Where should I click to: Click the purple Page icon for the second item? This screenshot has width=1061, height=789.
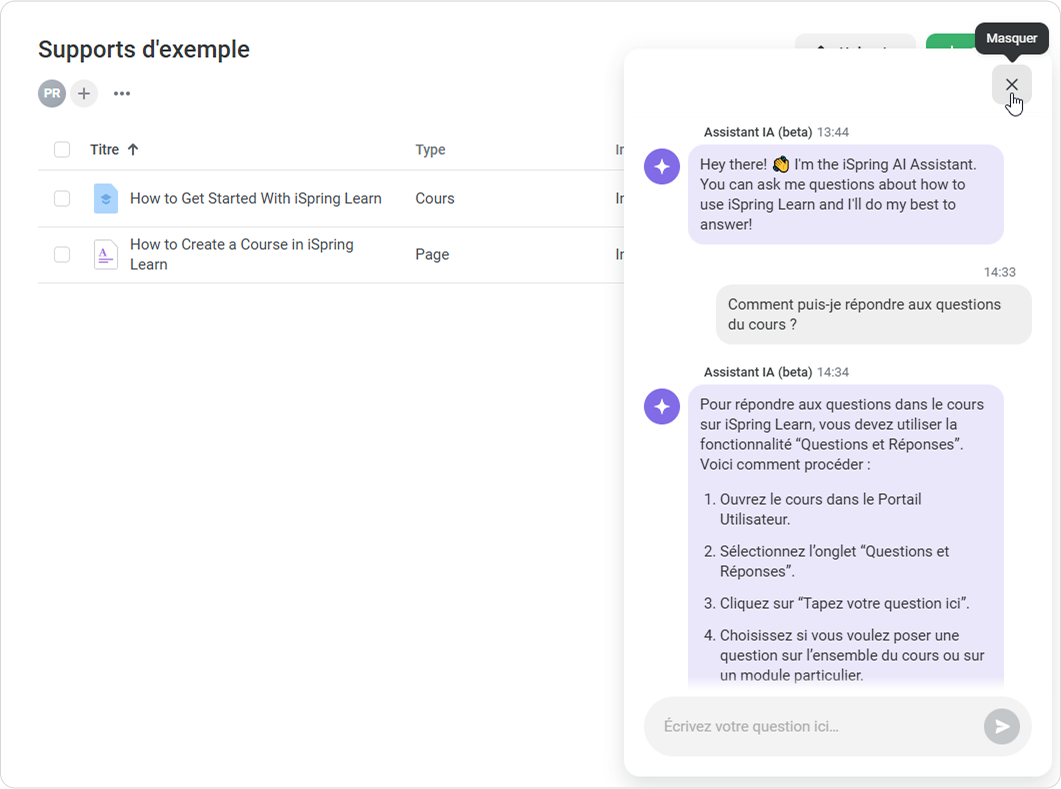[x=105, y=254]
